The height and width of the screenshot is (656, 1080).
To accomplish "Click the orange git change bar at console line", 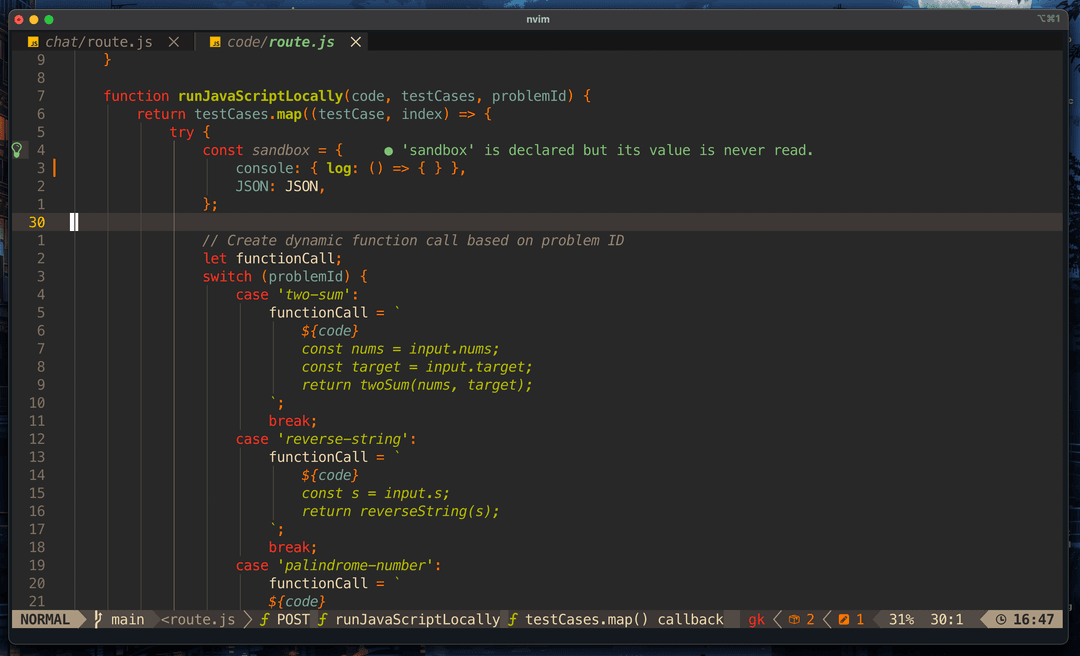I will [54, 167].
